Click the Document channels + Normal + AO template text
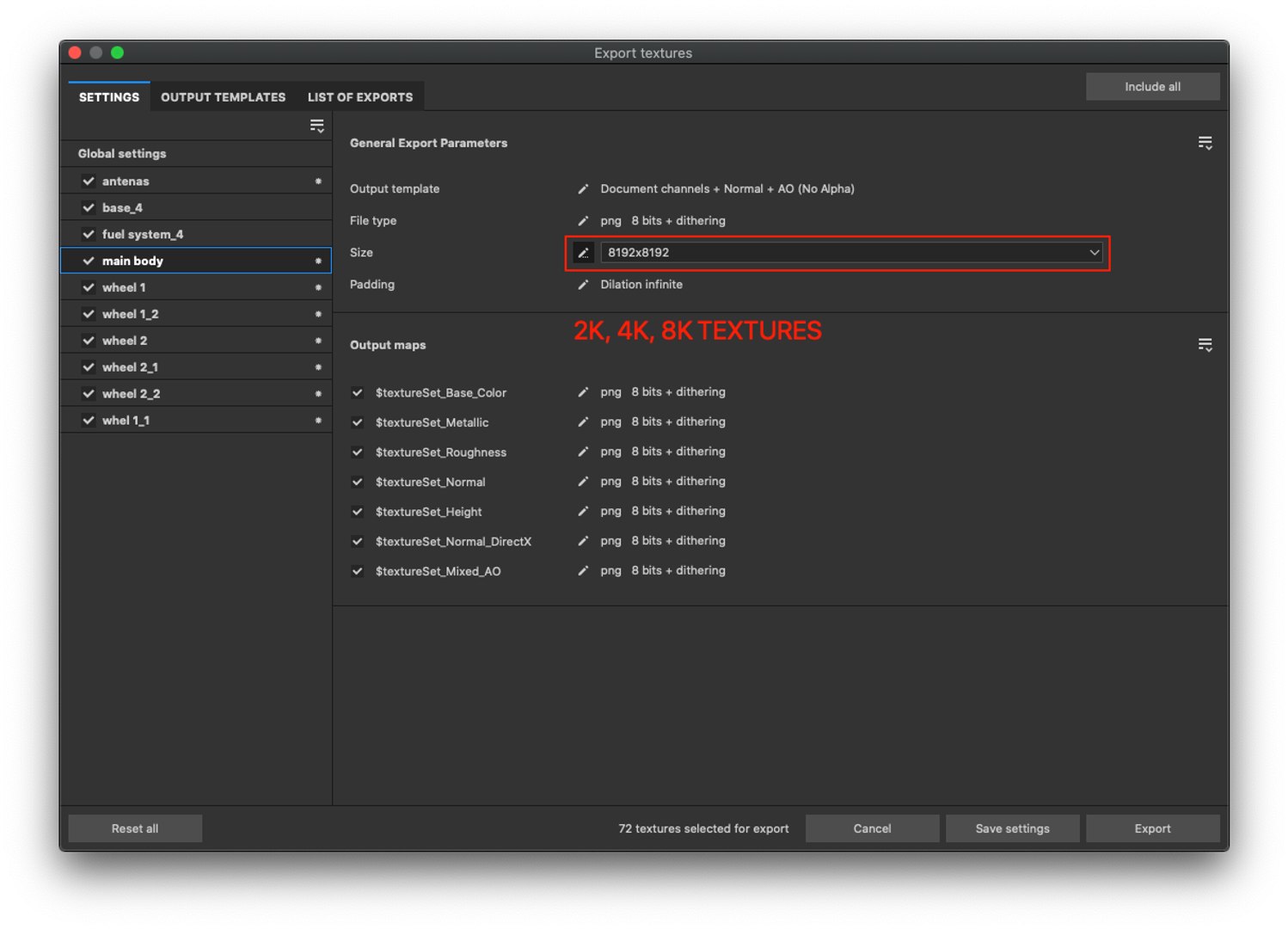This screenshot has width=1288, height=929. (x=727, y=189)
